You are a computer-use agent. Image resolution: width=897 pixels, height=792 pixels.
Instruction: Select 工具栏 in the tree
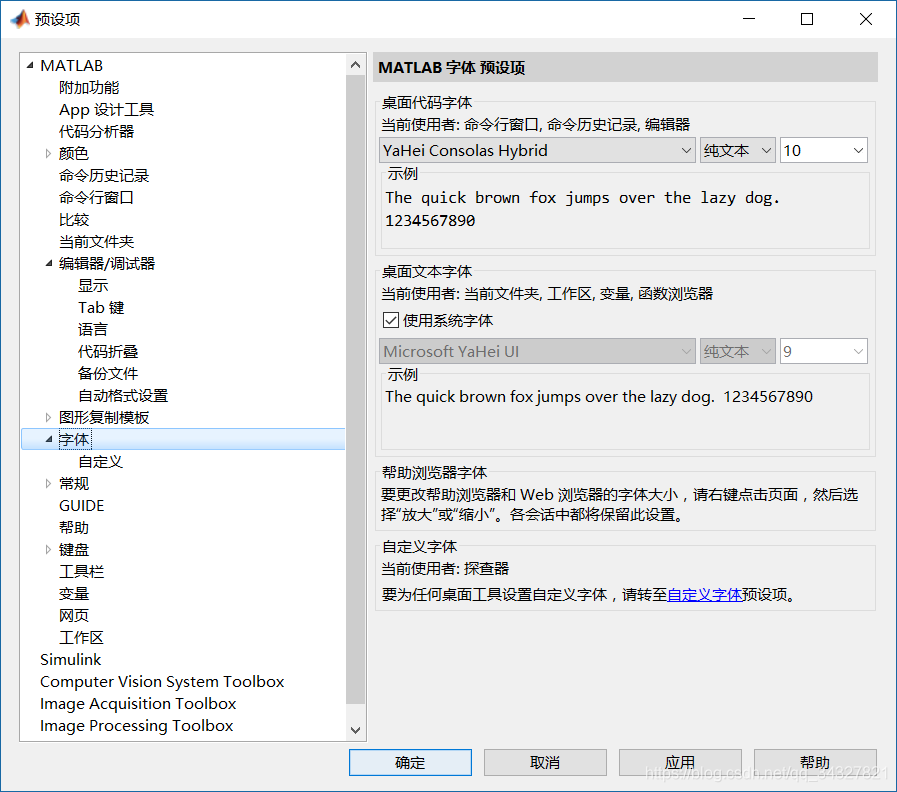[82, 571]
